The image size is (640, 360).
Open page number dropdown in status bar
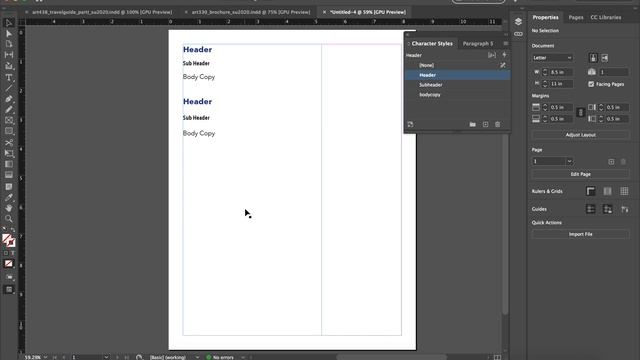(106, 357)
